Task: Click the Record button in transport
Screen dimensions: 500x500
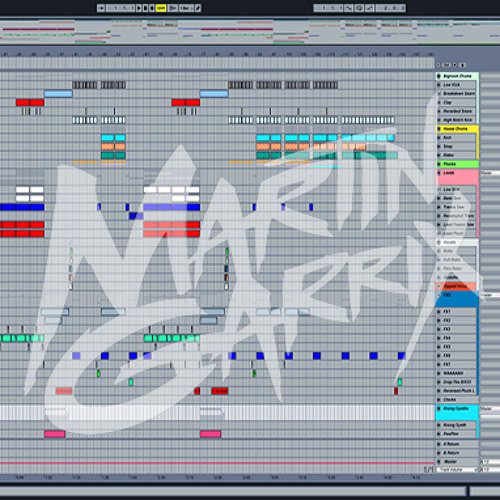Action: pyautogui.click(x=152, y=8)
